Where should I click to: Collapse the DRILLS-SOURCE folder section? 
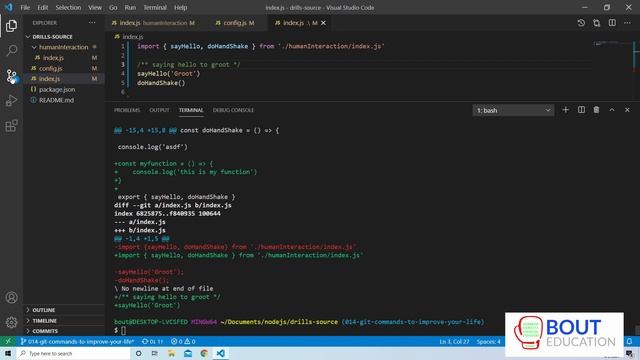pos(52,37)
